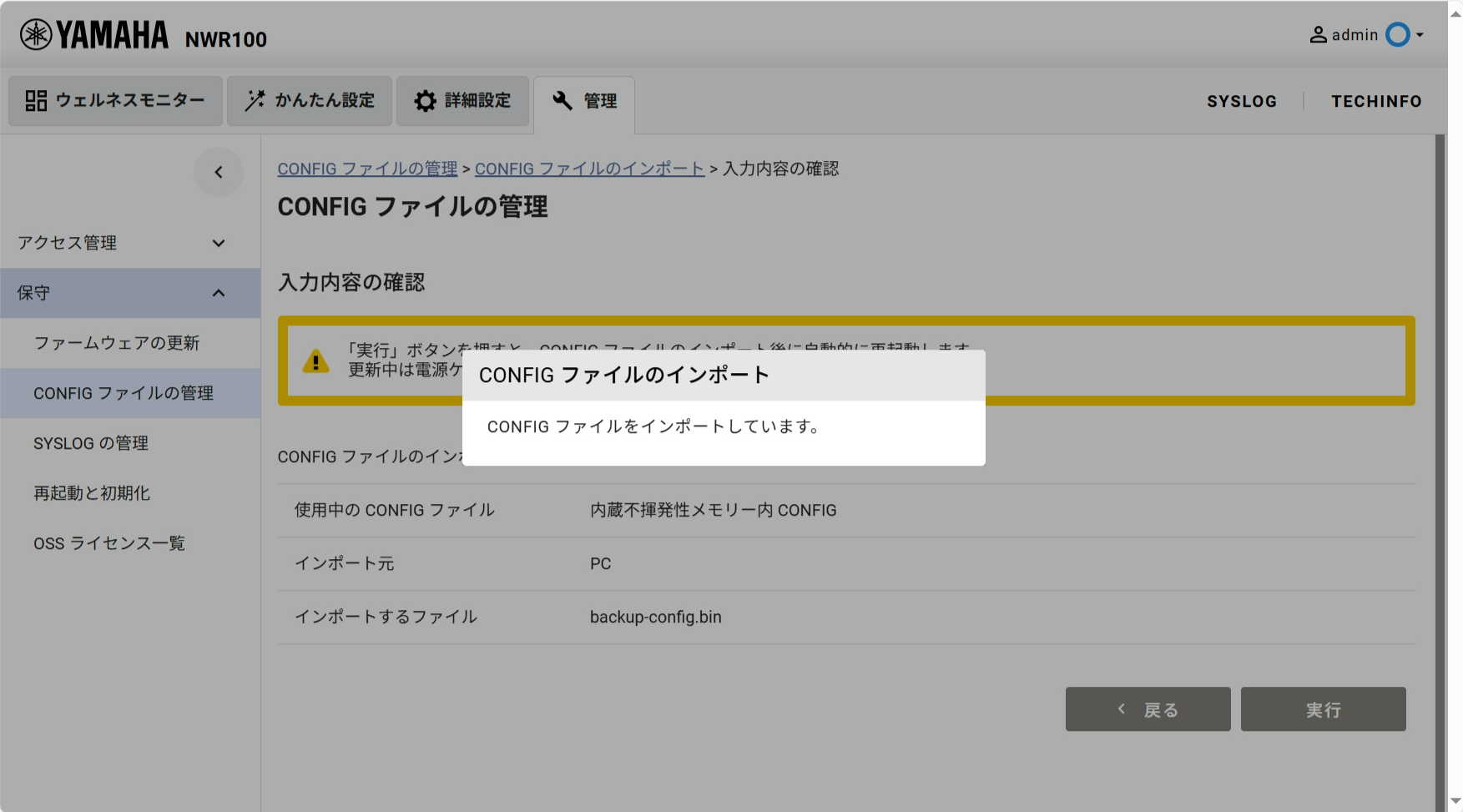Viewport: 1463px width, 812px height.
Task: Click the gear icon for detailed settings
Action: 426,101
